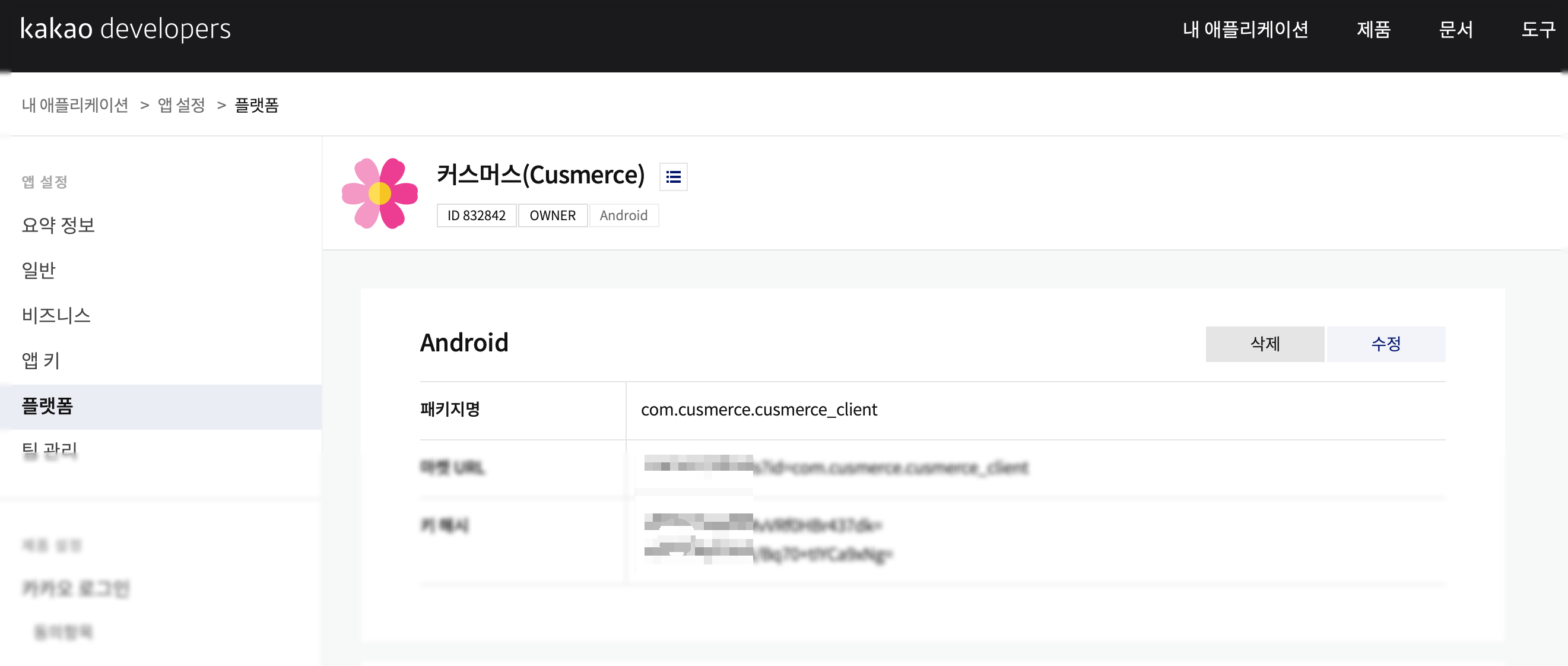Select the 플랫폼 breadcrumb item

click(256, 104)
